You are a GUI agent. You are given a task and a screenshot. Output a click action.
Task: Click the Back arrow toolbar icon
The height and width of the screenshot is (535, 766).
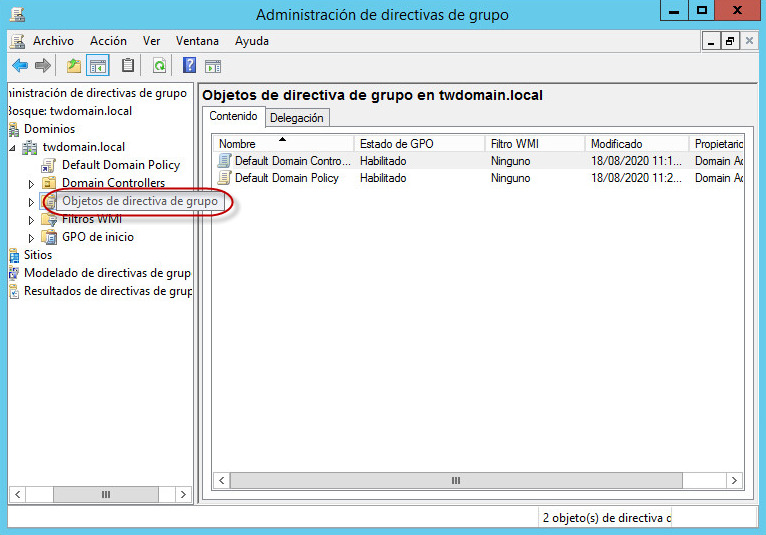[x=19, y=66]
